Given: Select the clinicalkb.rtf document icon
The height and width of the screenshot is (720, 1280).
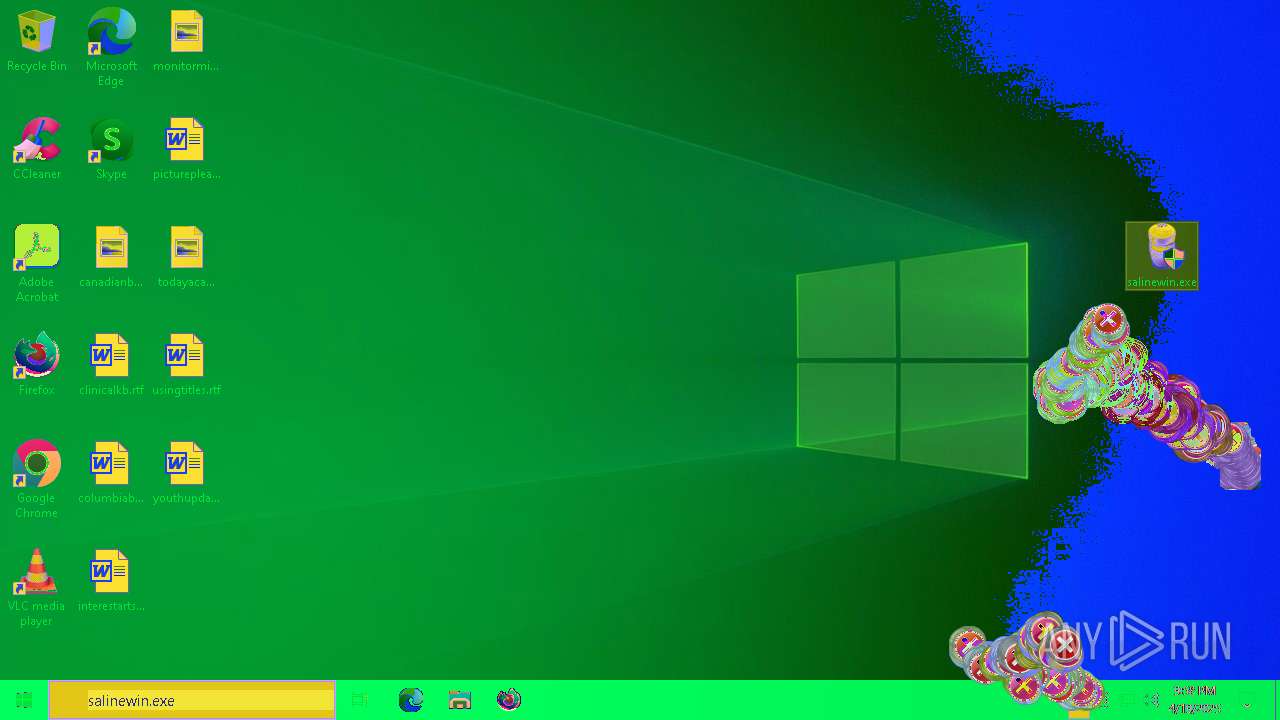Looking at the screenshot, I should click(x=111, y=366).
